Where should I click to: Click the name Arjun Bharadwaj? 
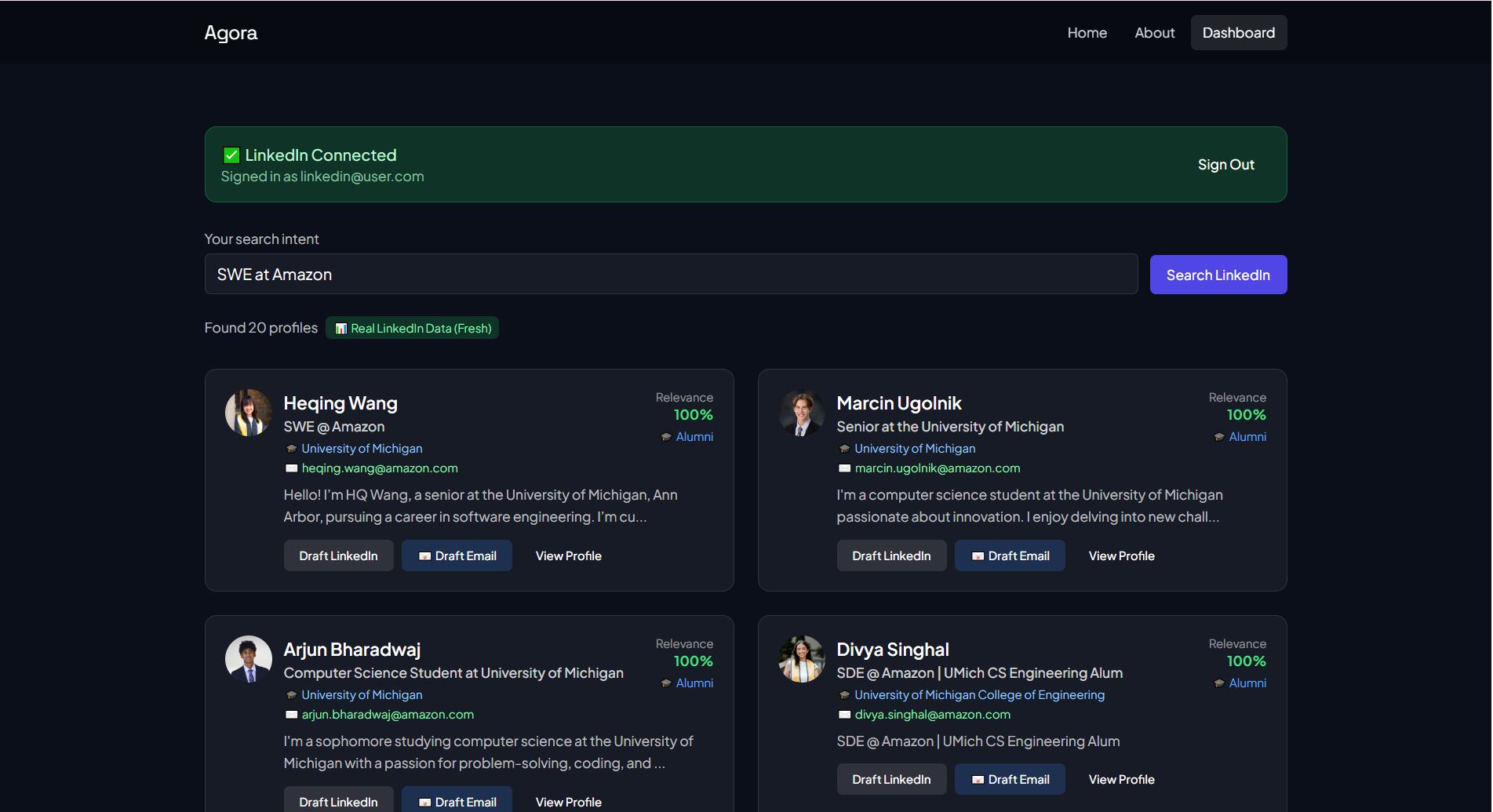[x=352, y=650]
